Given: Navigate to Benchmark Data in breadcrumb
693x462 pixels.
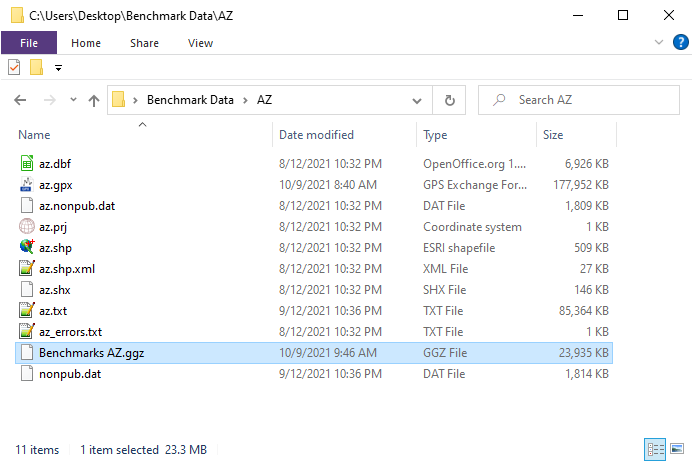Looking at the screenshot, I should [x=190, y=100].
